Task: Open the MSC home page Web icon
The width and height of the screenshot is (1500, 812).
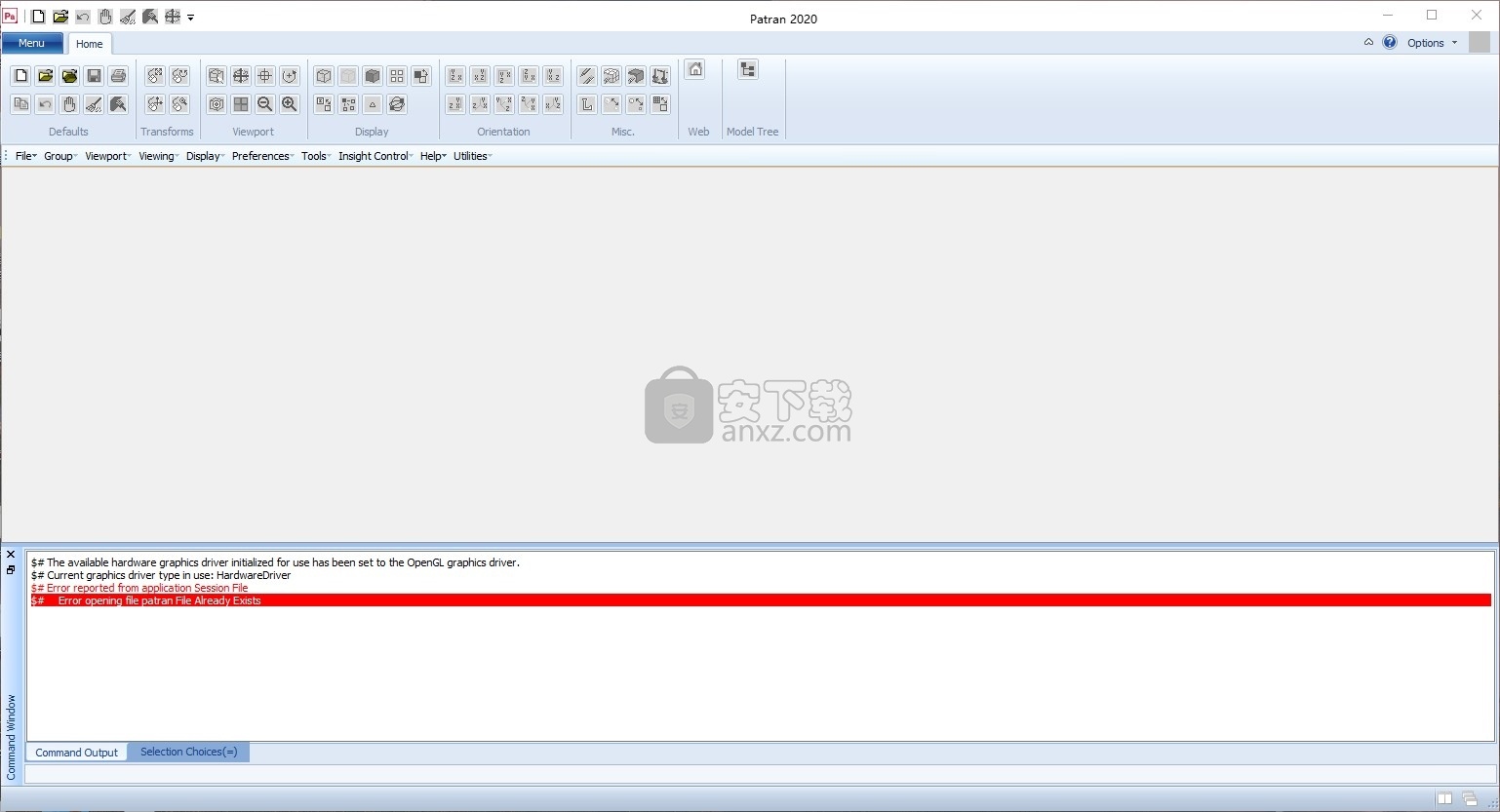Action: pos(695,69)
